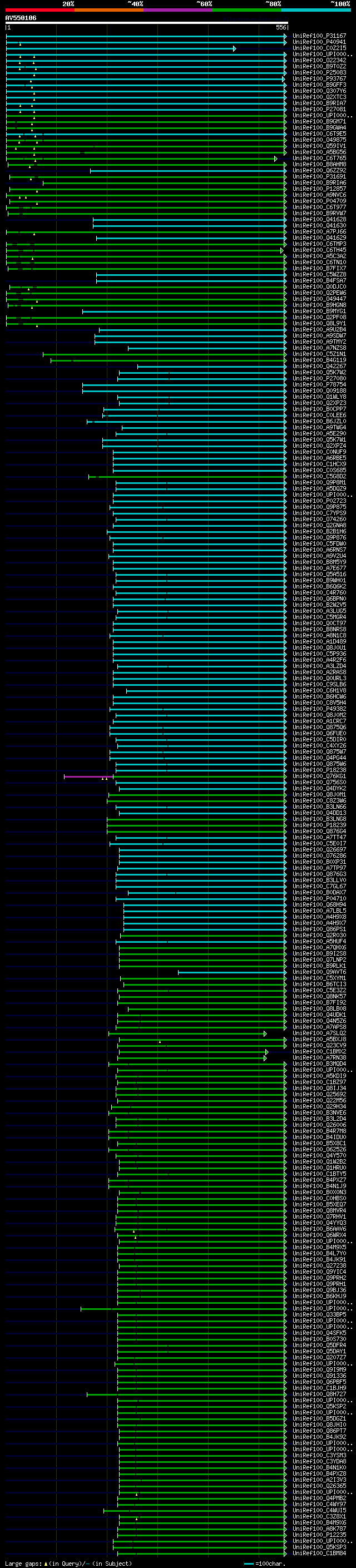The height and width of the screenshot is (1568, 356).
Task: Select hit label UniRef100_A7RN38
Action: click(x=319, y=1058)
